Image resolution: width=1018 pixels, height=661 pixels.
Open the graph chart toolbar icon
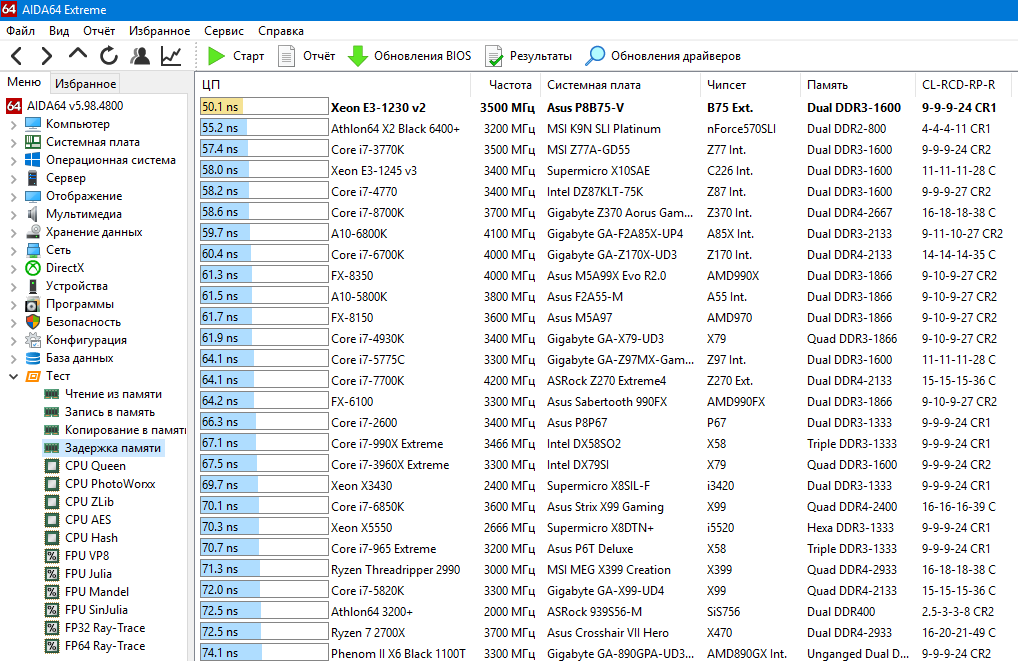(x=171, y=56)
